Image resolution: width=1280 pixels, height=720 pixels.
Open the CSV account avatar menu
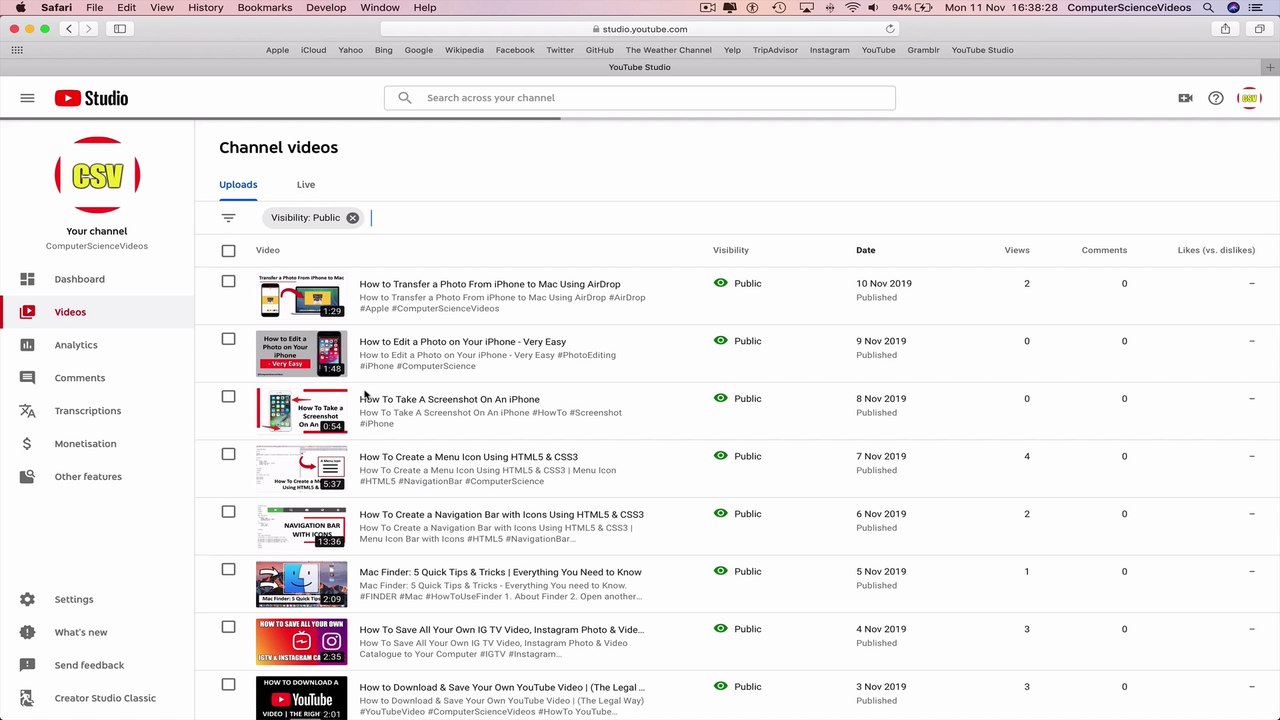(x=1249, y=98)
